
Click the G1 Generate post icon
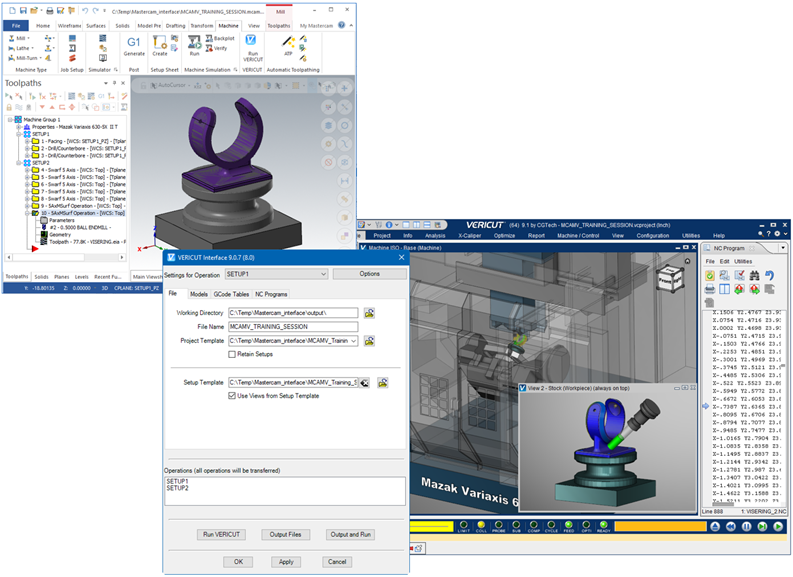pyautogui.click(x=134, y=42)
